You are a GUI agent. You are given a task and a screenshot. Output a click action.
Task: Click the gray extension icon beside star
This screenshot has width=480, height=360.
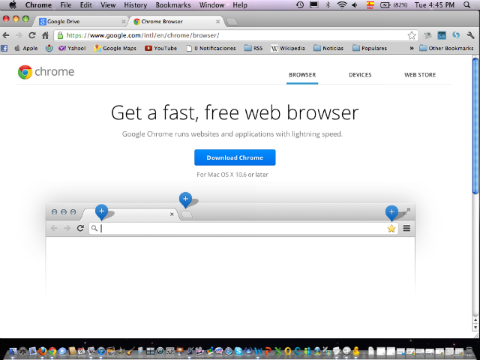(x=427, y=35)
